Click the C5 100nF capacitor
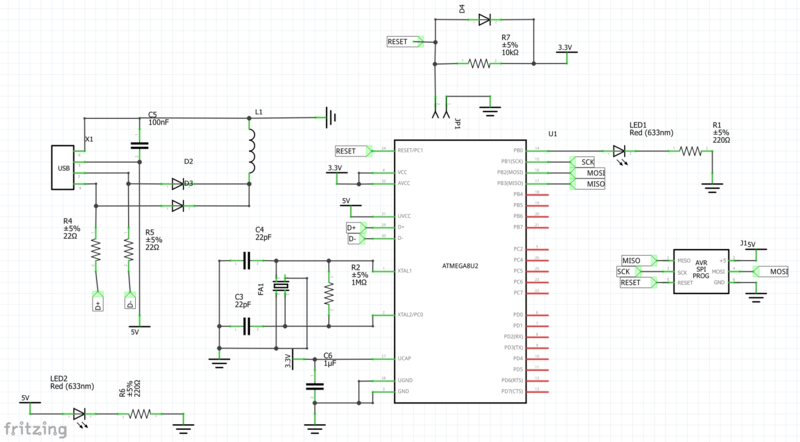 coord(140,144)
